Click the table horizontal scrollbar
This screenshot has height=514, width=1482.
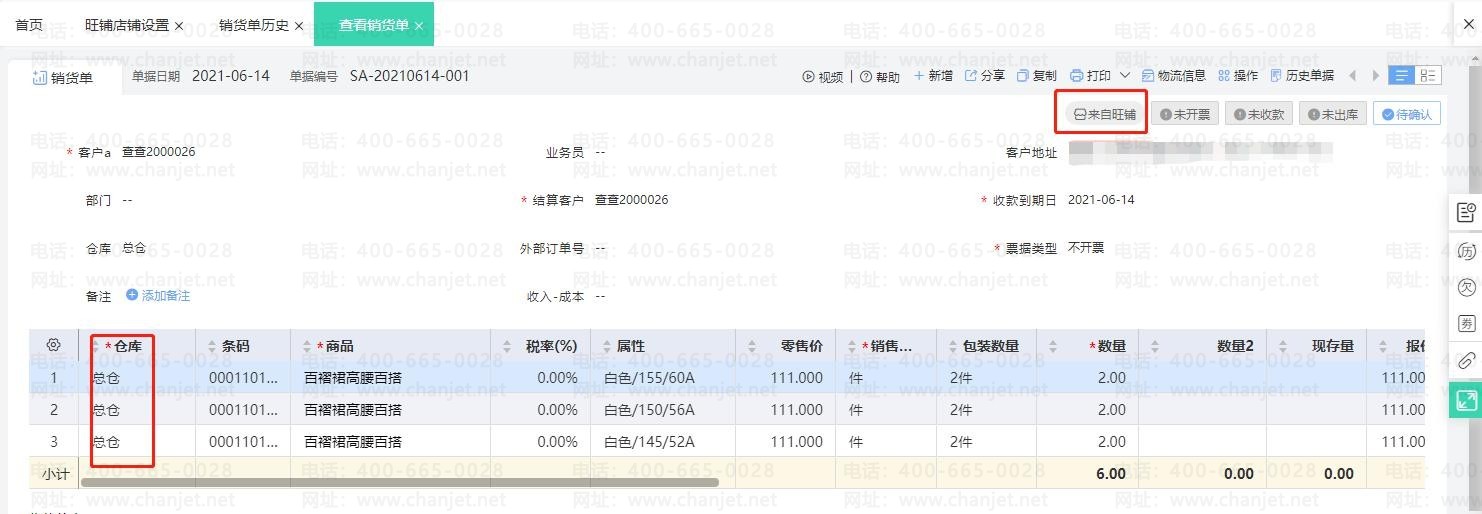click(x=399, y=482)
